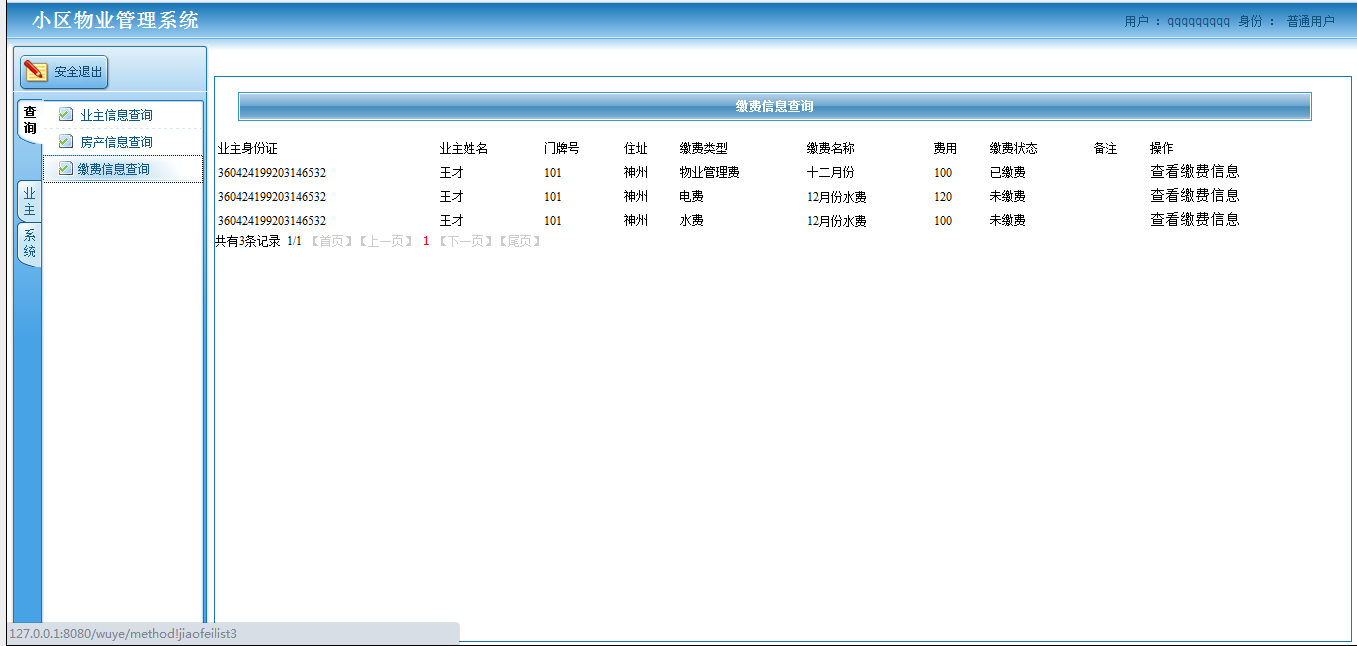
Task: Go to 尾页 in pagination
Action: point(519,241)
